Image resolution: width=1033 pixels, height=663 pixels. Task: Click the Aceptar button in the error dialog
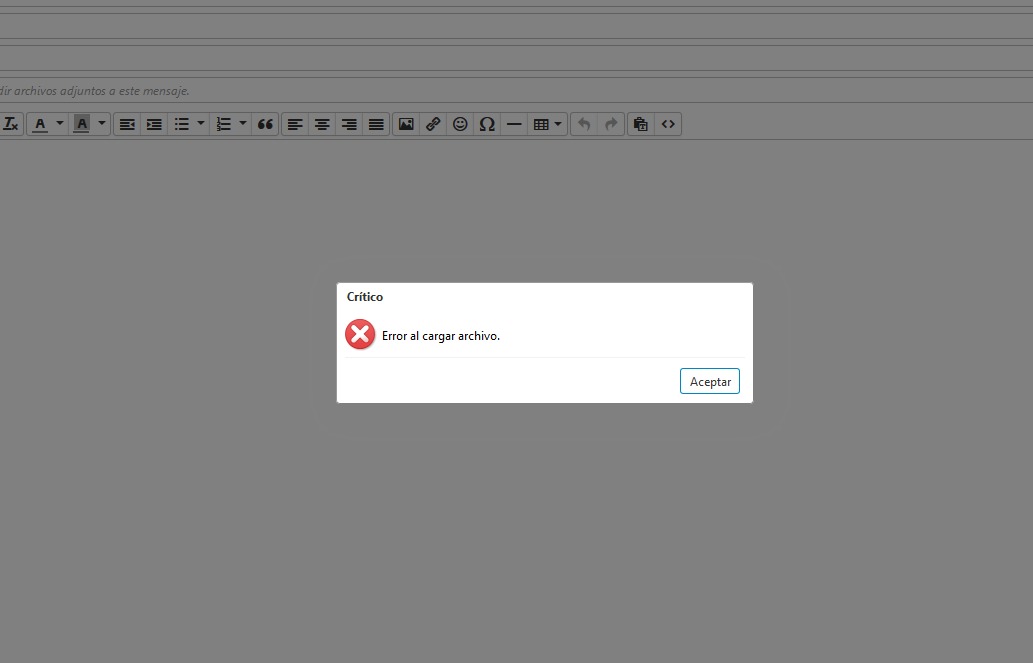coord(710,382)
